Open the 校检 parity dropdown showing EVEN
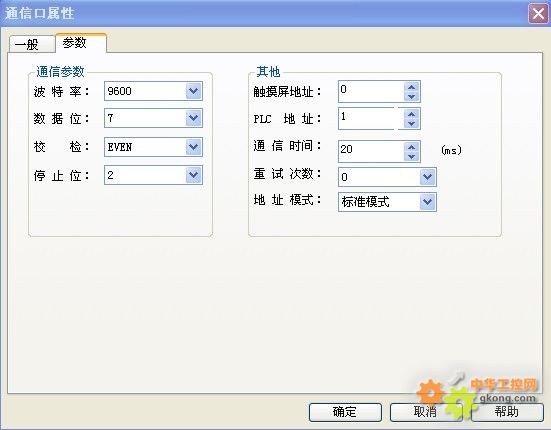Image resolution: width=551 pixels, height=430 pixels. click(x=194, y=147)
